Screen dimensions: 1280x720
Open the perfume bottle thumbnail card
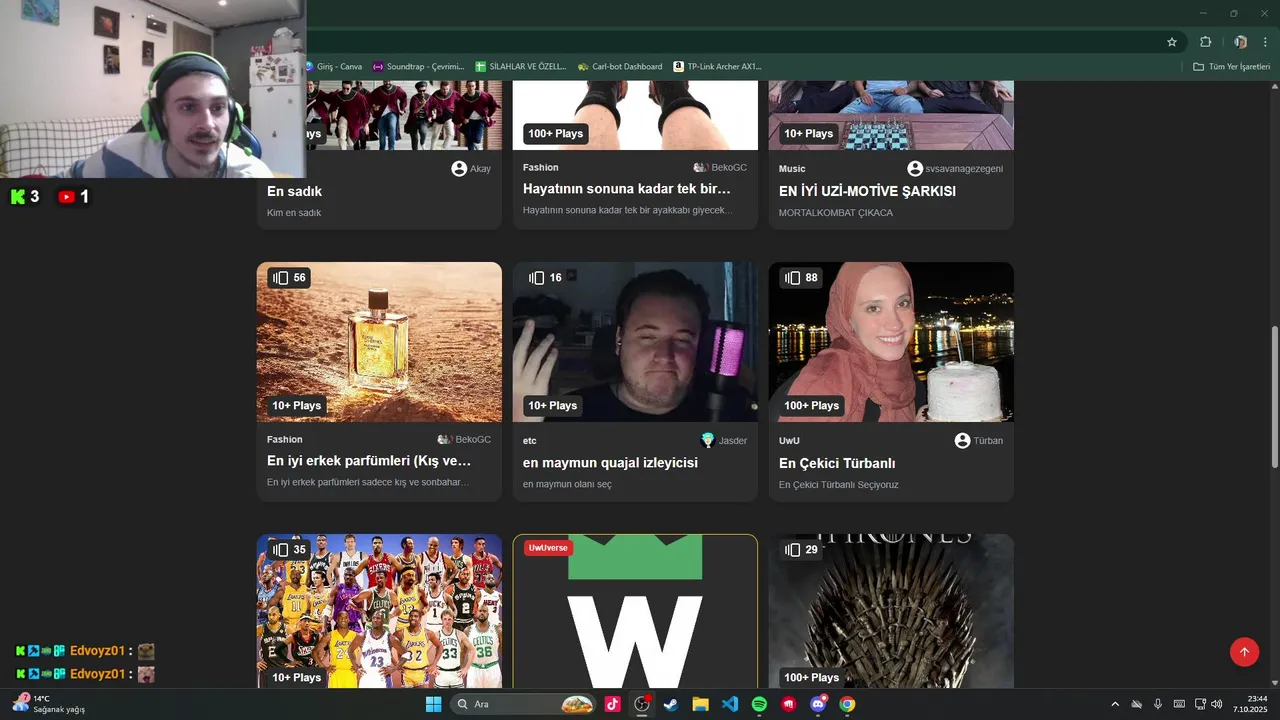379,342
